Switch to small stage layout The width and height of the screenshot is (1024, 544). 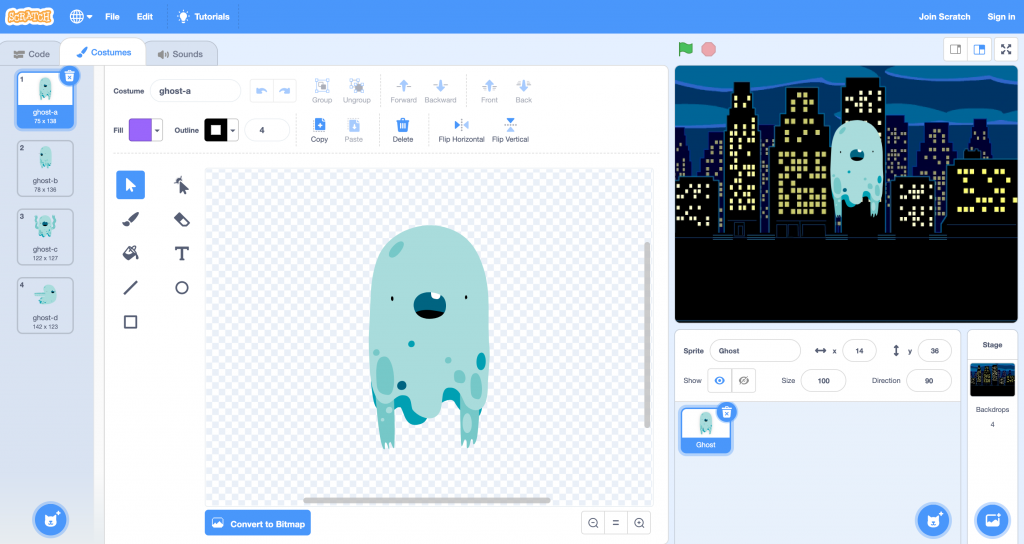click(955, 50)
